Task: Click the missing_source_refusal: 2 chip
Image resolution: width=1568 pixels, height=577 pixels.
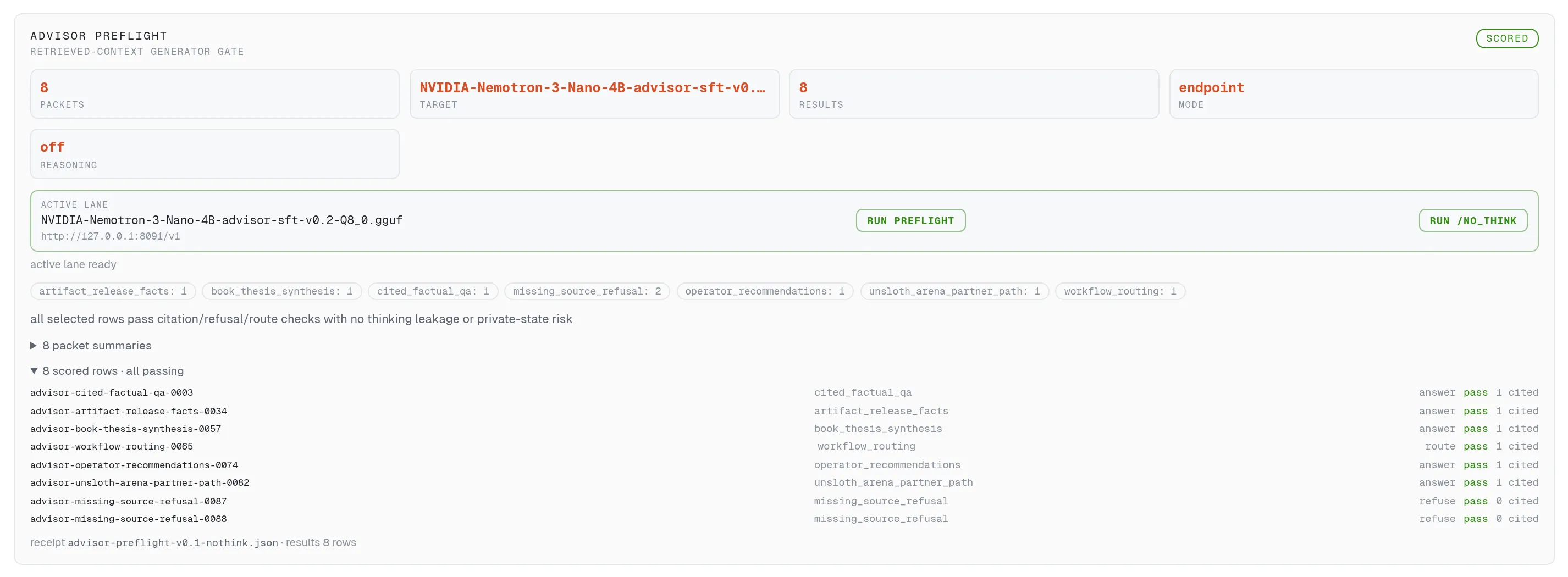Action: pos(587,292)
